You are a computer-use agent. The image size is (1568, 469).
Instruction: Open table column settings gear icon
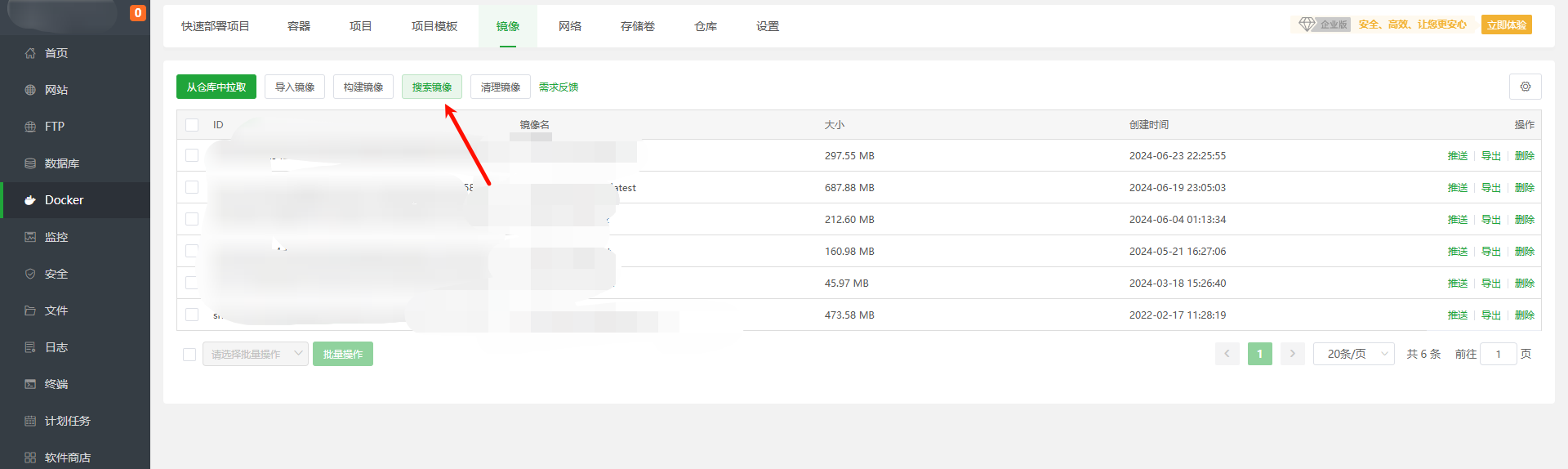coord(1525,87)
